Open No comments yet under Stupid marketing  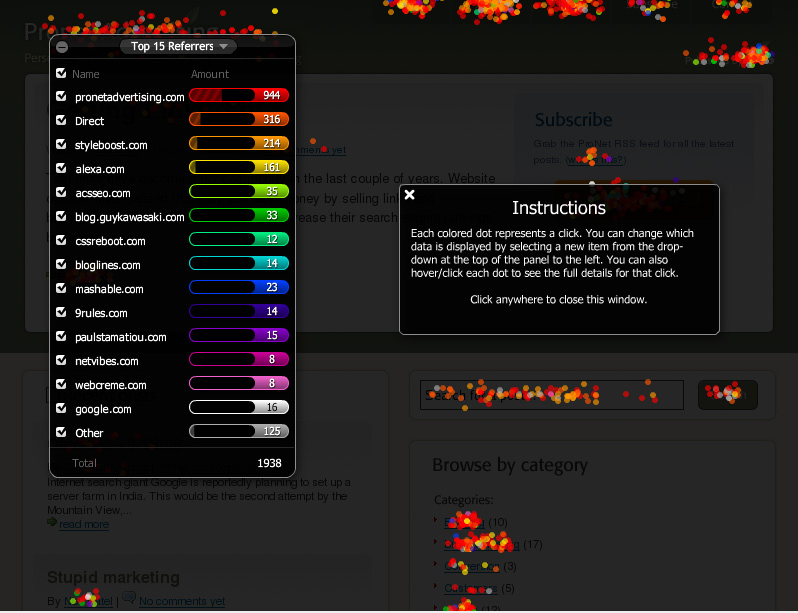(x=182, y=601)
